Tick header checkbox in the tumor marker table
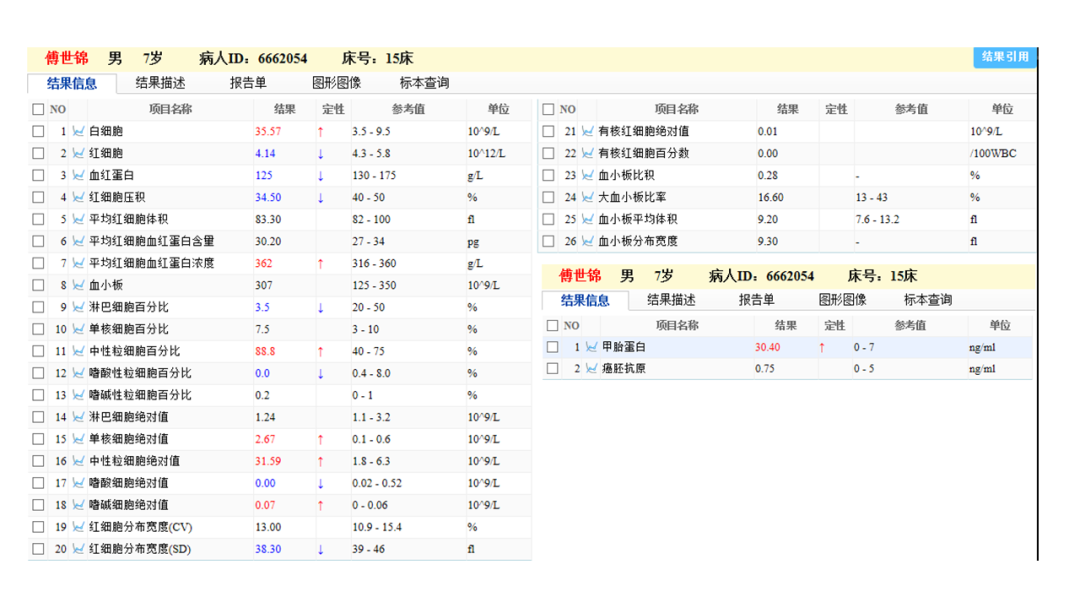The width and height of the screenshot is (1080, 608). click(552, 326)
